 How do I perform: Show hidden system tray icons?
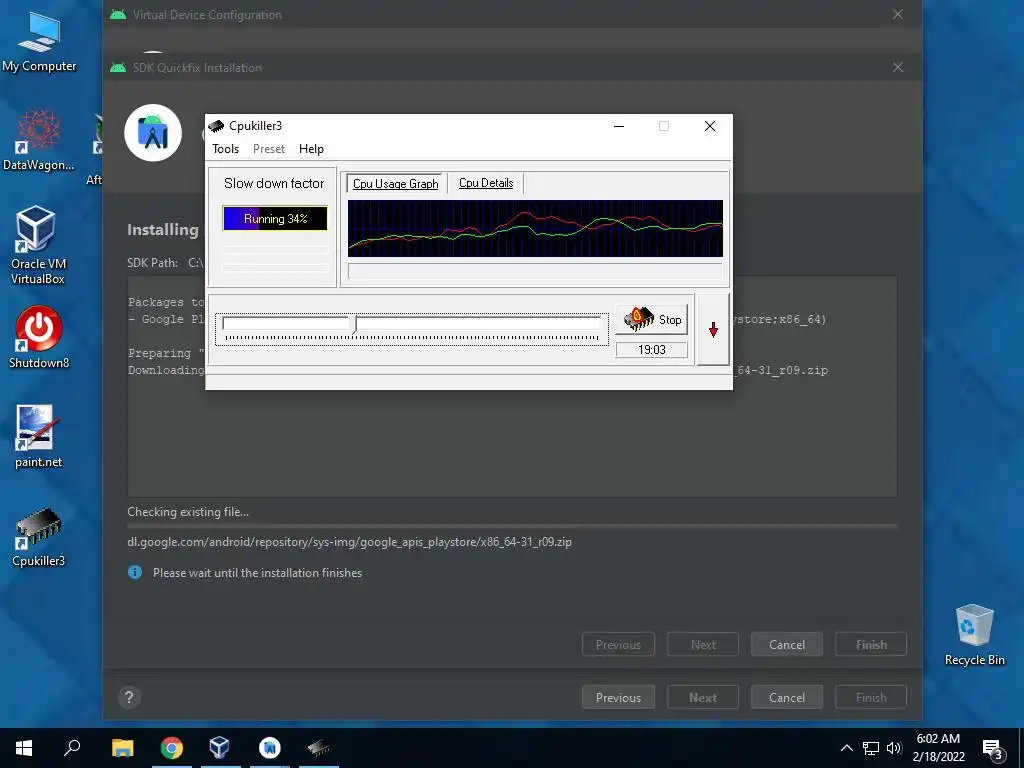846,748
